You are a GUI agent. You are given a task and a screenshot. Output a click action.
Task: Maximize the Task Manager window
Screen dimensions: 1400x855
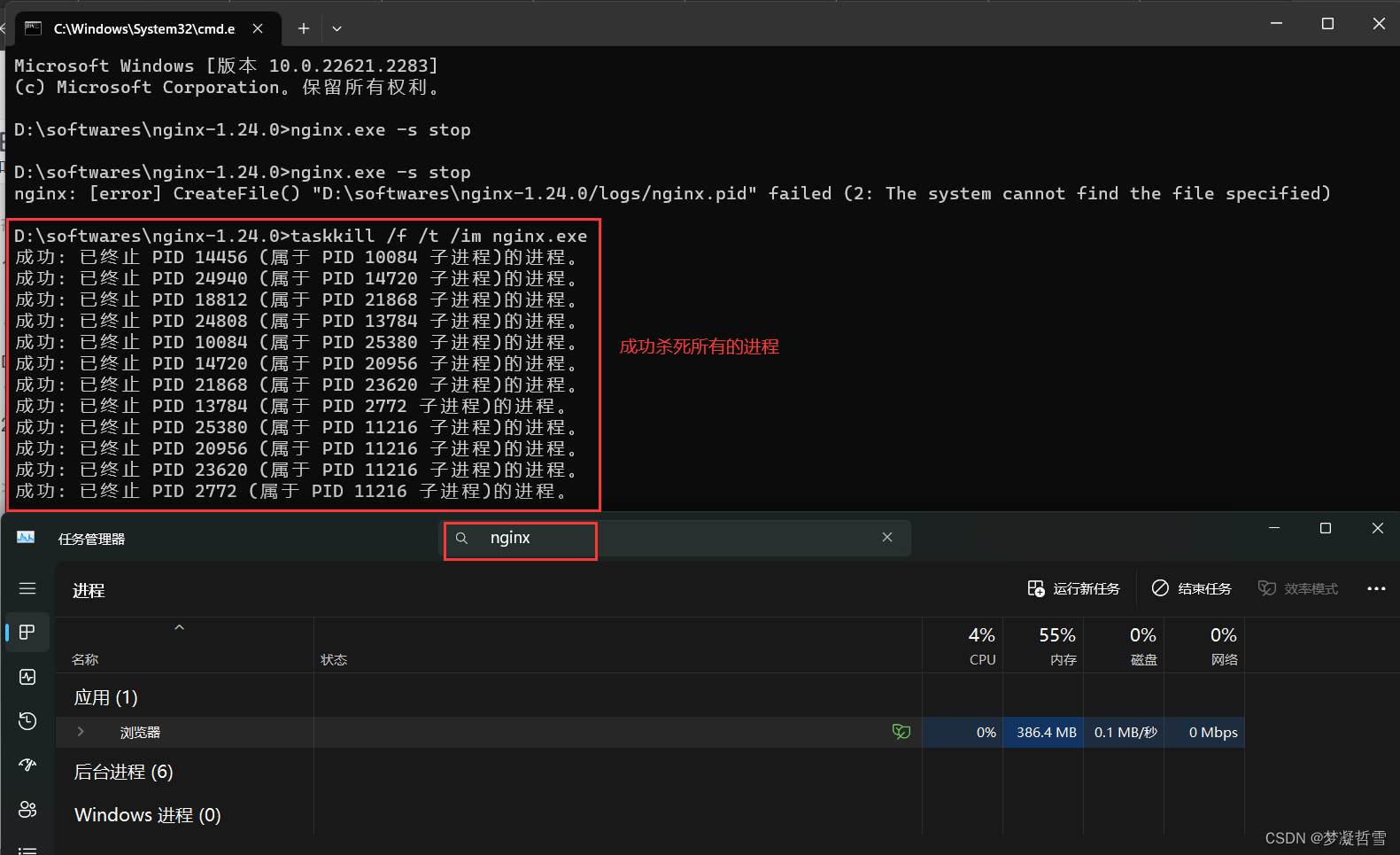pyautogui.click(x=1326, y=528)
